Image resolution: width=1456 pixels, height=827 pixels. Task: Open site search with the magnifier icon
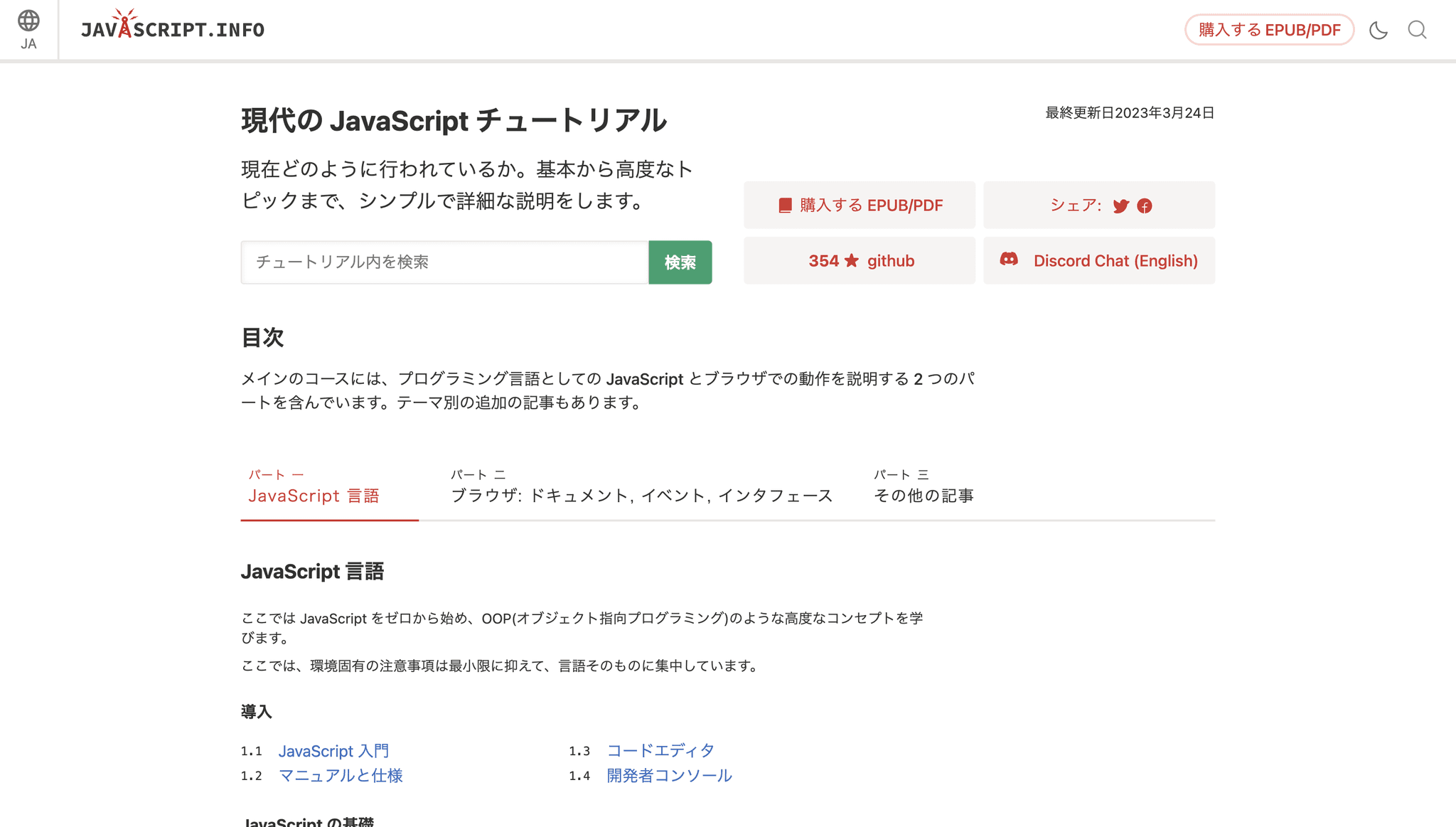[x=1417, y=30]
